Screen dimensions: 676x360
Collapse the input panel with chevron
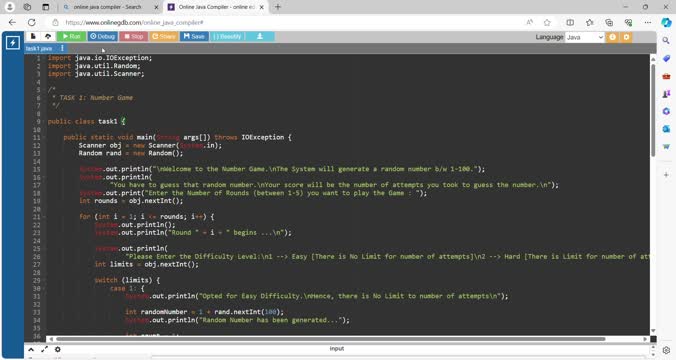[31, 349]
